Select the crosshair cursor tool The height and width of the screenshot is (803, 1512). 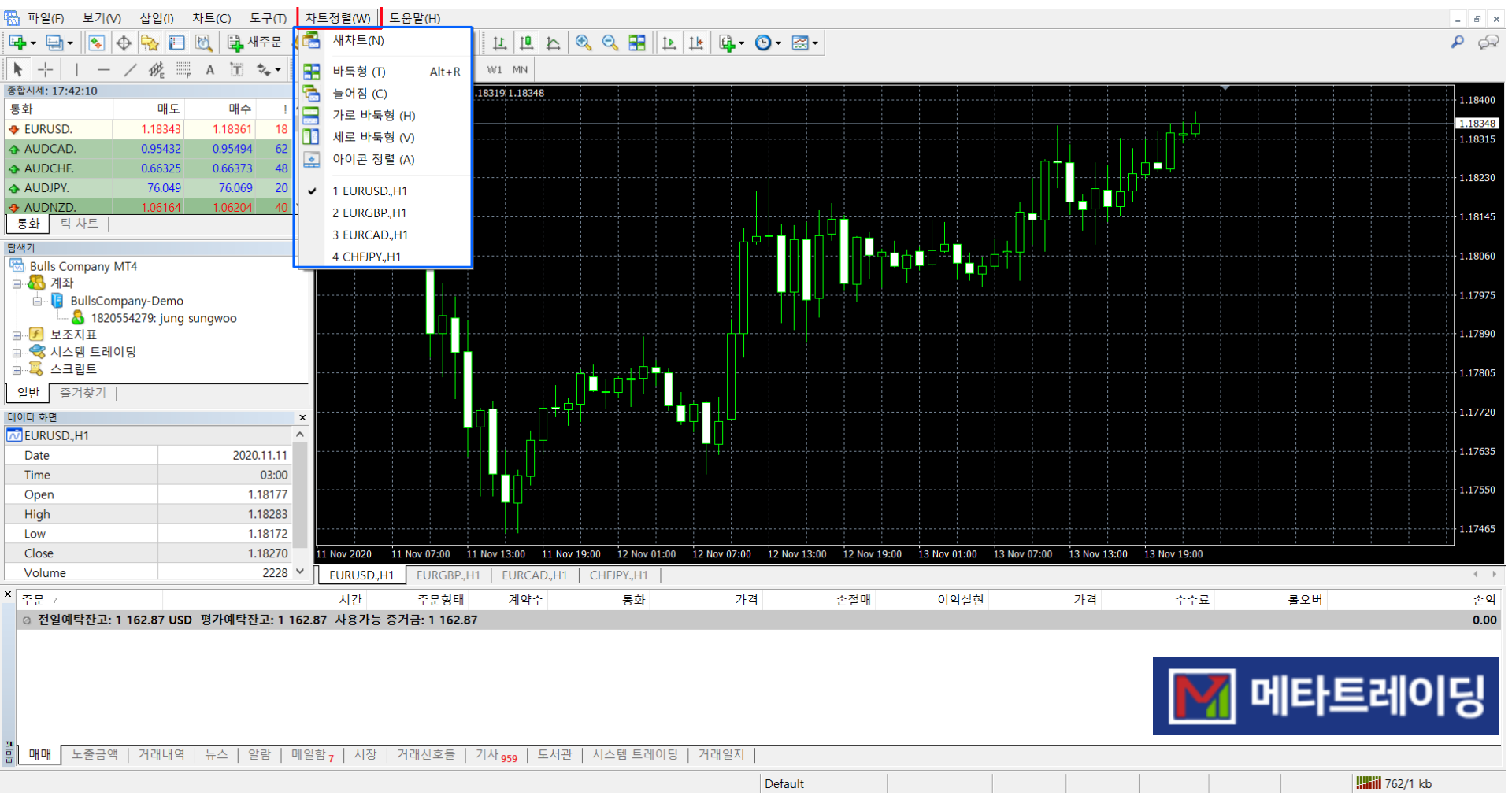click(x=45, y=70)
